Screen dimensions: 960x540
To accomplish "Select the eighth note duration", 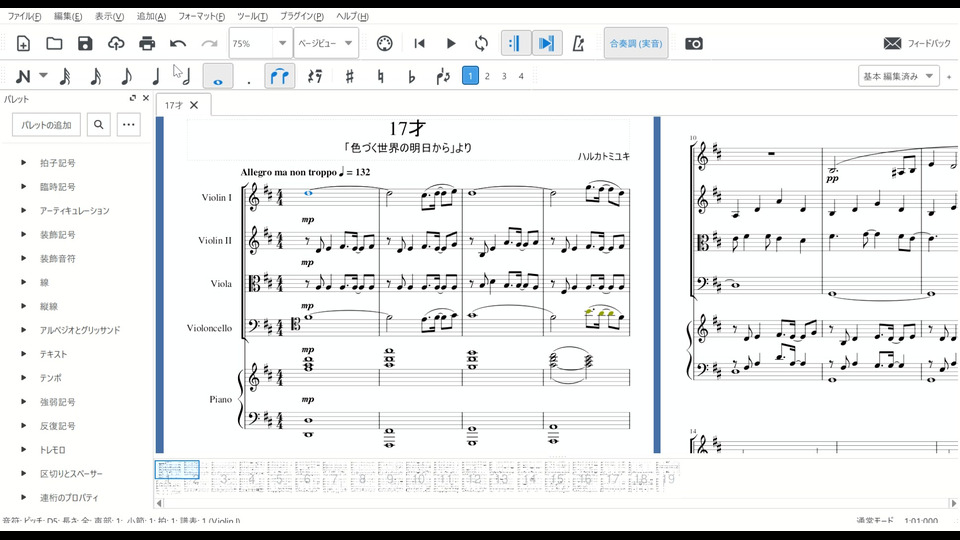I will tap(126, 77).
